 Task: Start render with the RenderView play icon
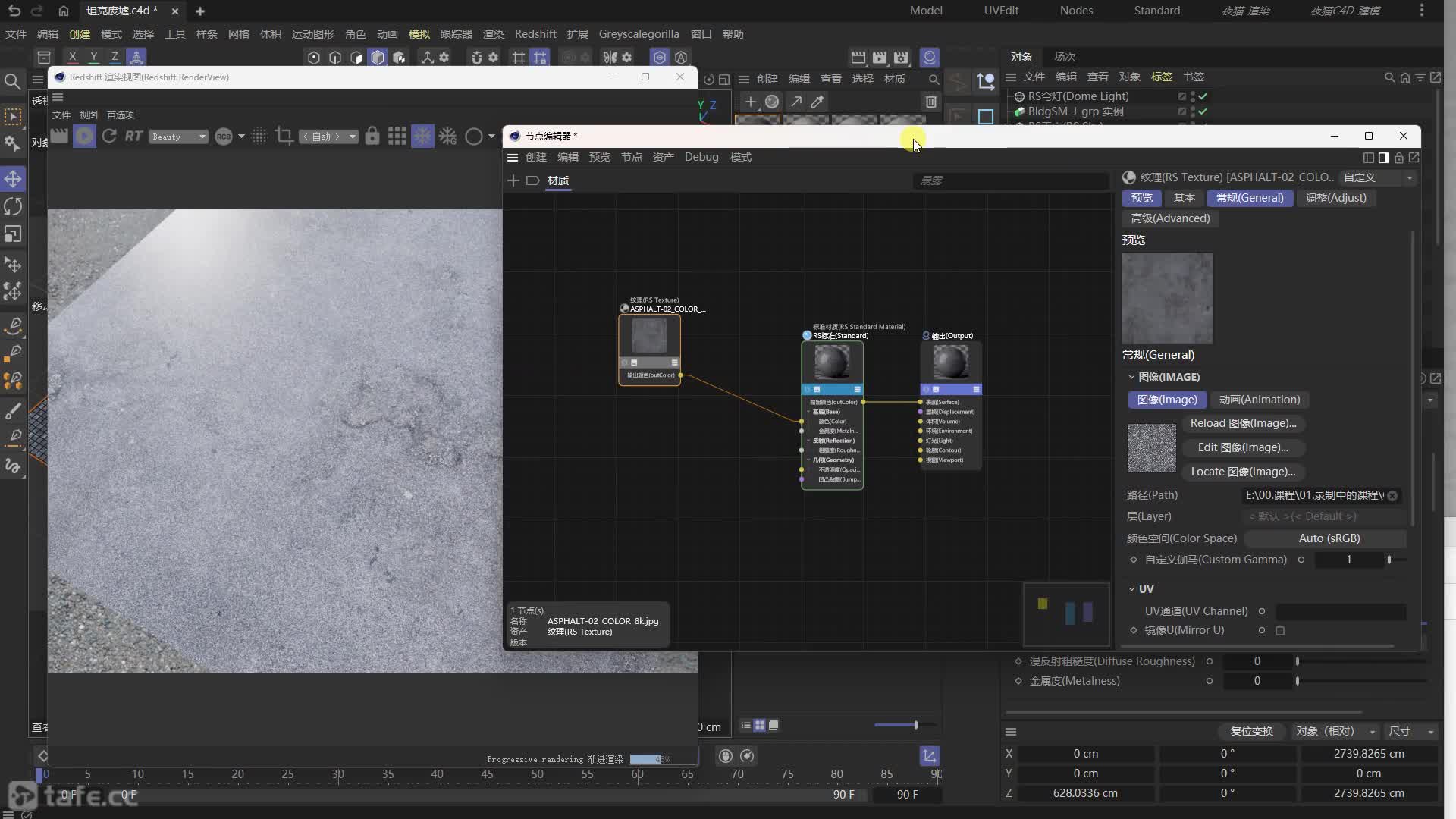(84, 136)
